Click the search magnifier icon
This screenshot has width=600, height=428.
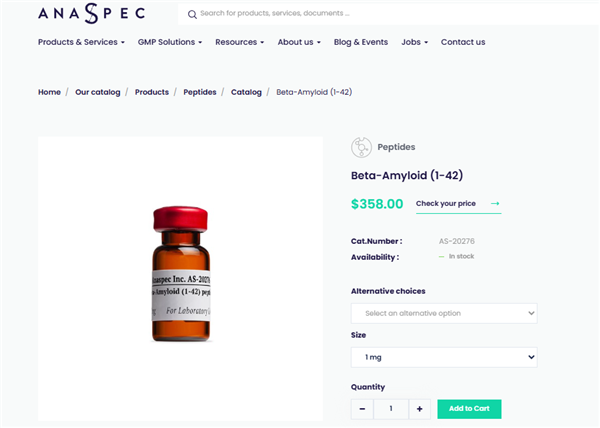[192, 14]
